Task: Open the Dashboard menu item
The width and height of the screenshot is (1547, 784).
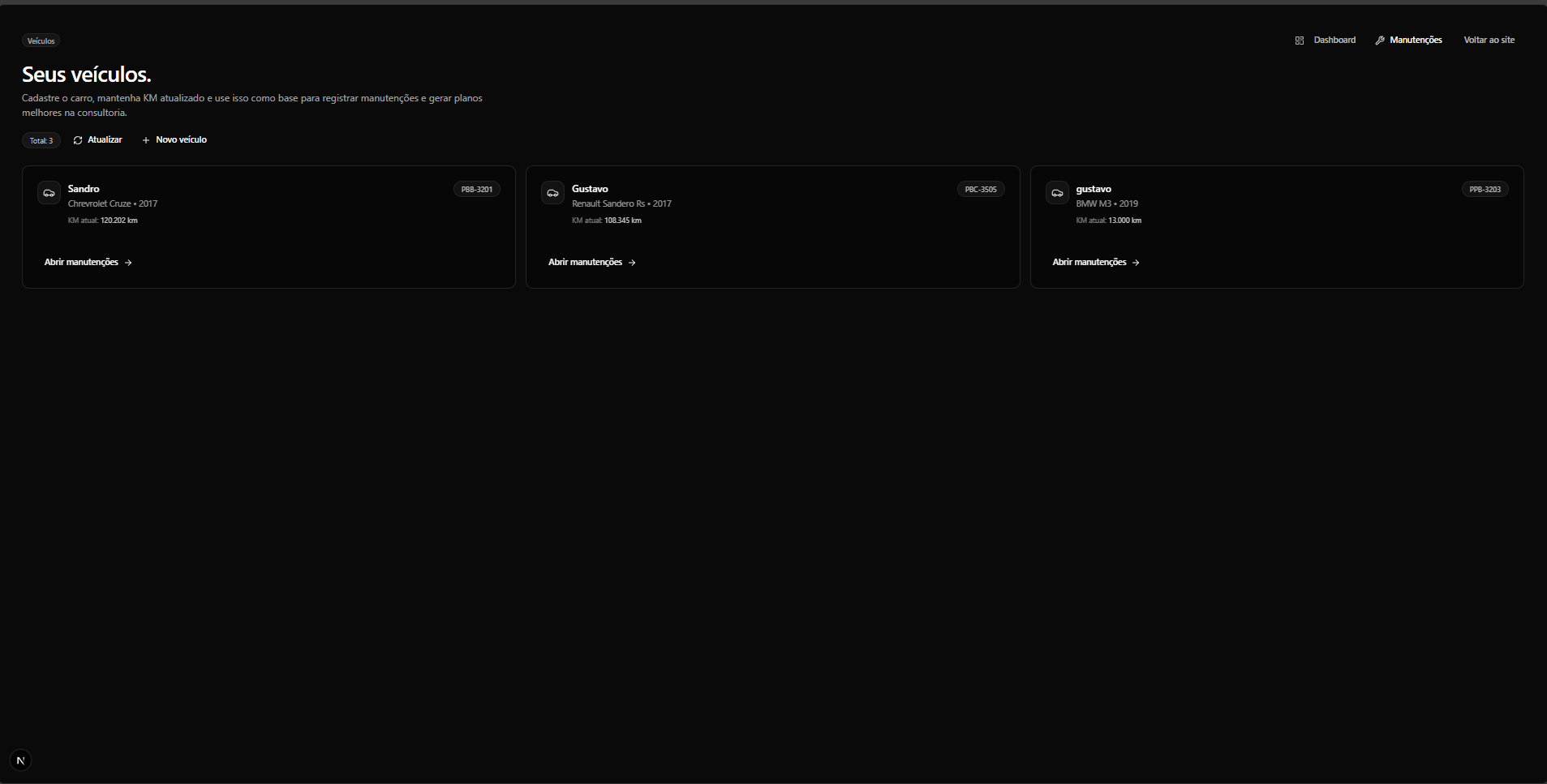Action: coord(1334,40)
